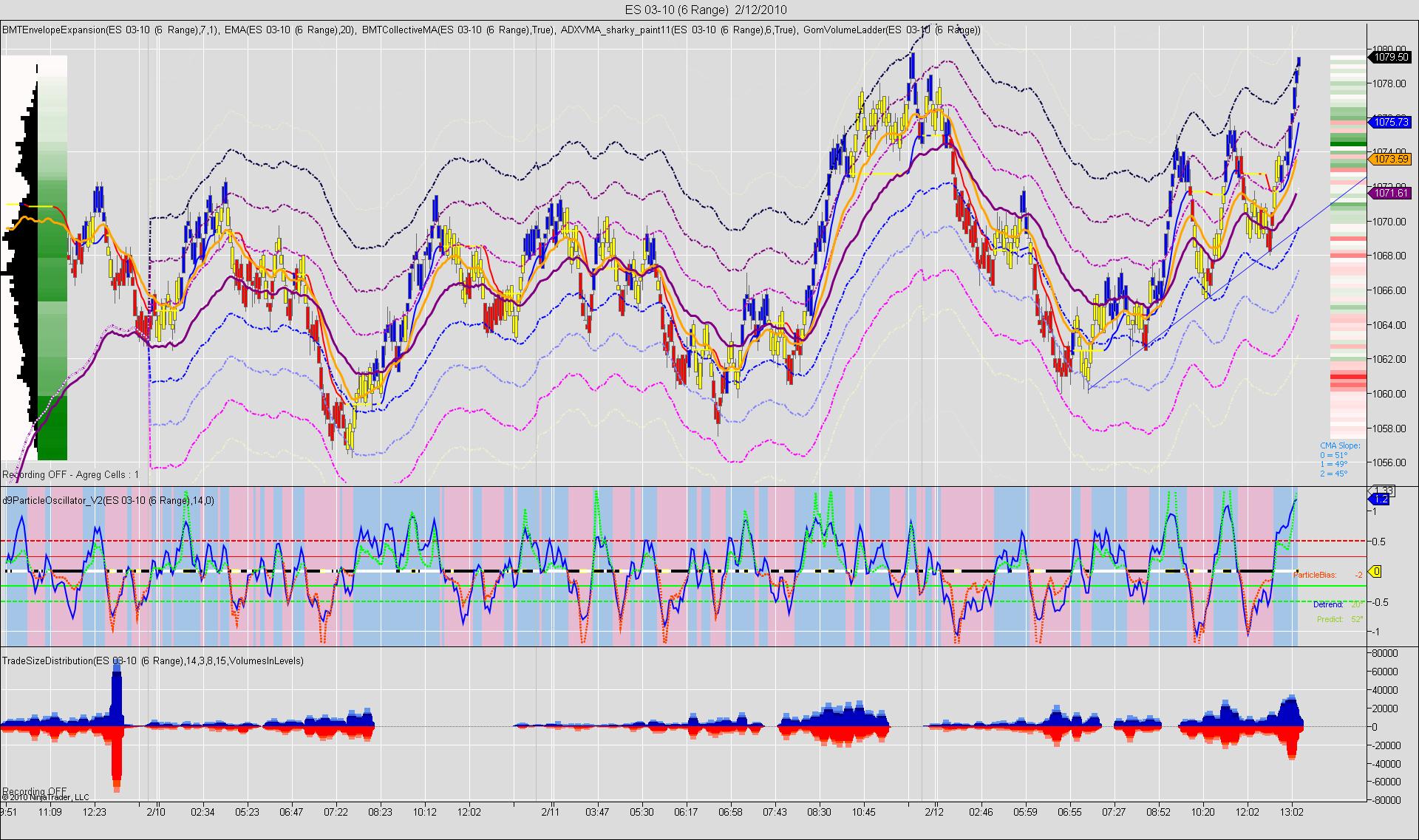Select the ParticleBias -2 readout
The image size is (1419, 840).
1328,574
